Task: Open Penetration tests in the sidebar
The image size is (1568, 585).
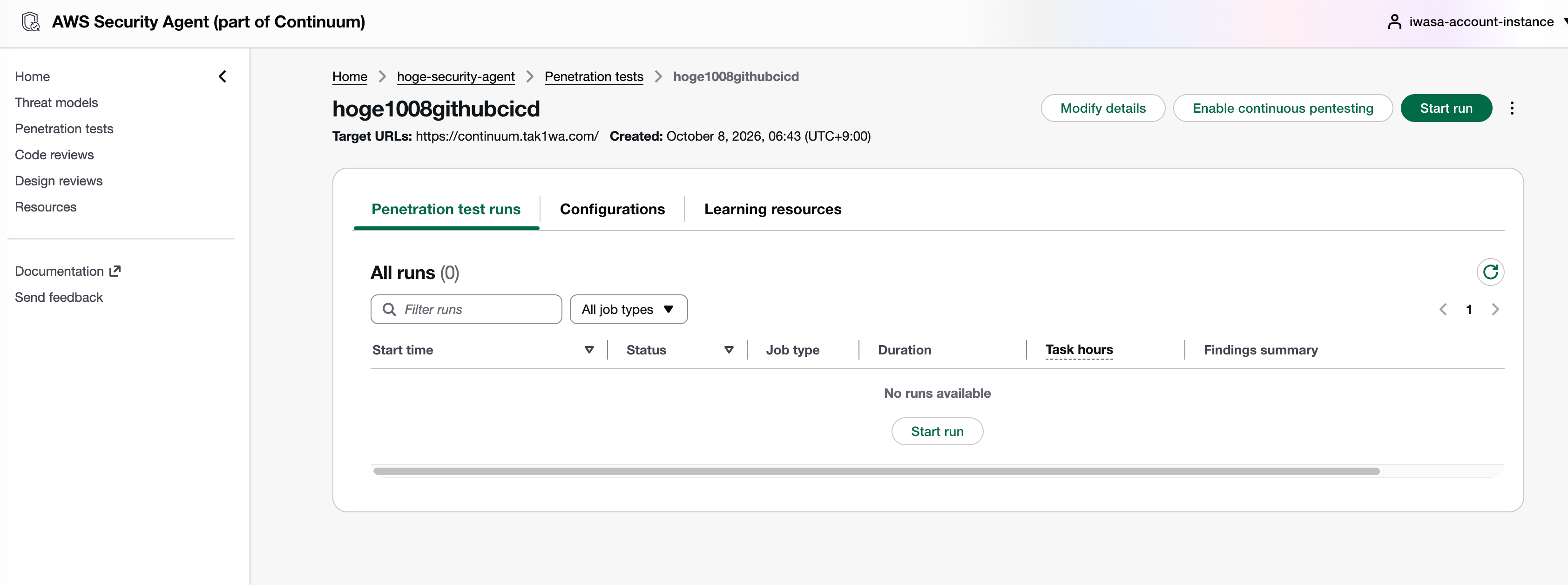Action: tap(64, 129)
